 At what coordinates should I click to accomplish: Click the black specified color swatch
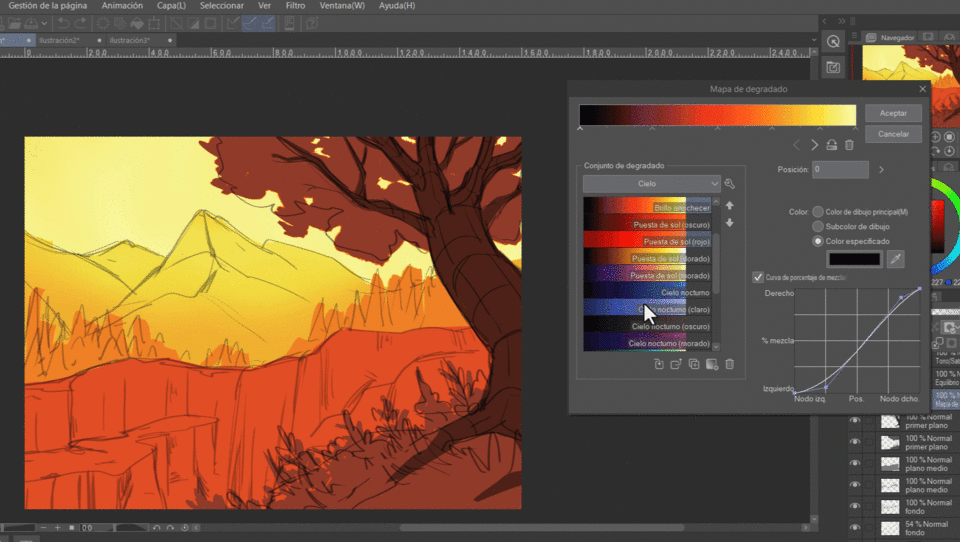tap(853, 260)
